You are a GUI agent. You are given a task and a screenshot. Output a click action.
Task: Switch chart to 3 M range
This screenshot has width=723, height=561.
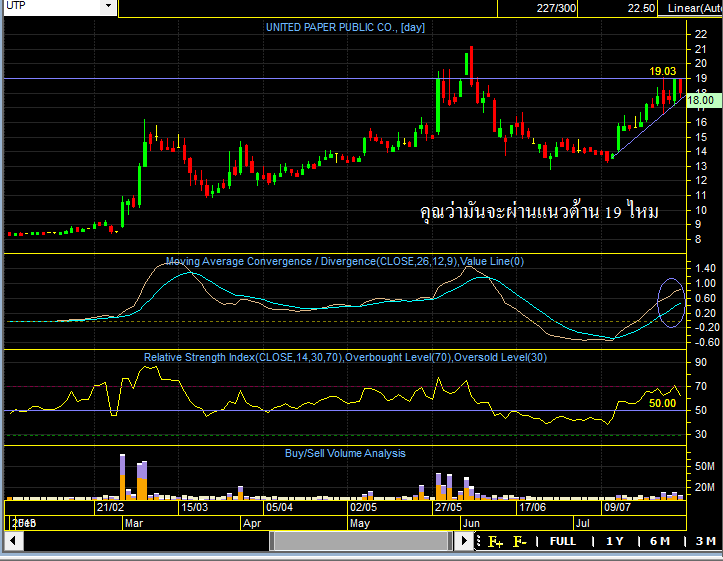point(705,541)
